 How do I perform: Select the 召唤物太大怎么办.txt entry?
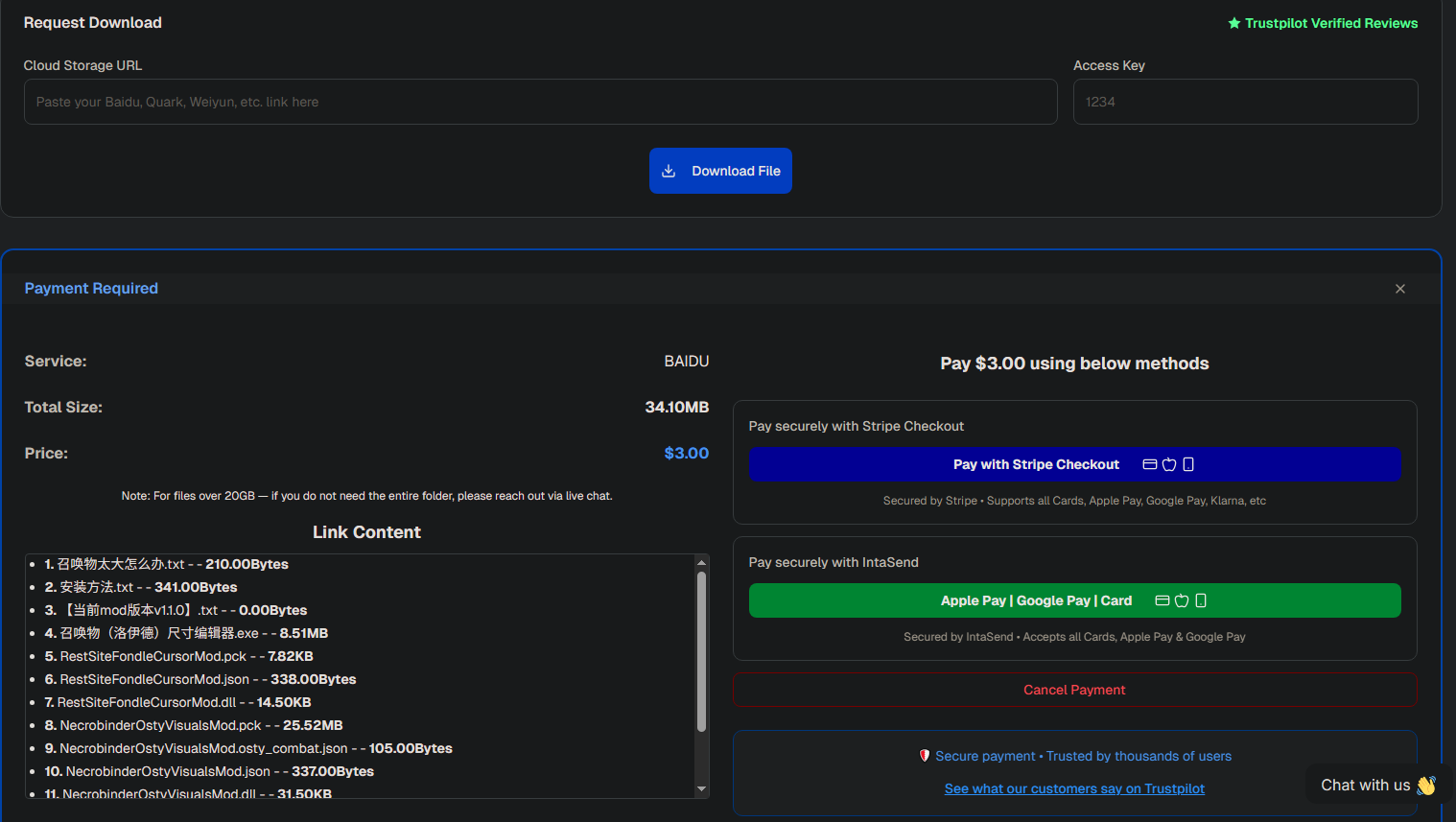point(167,564)
